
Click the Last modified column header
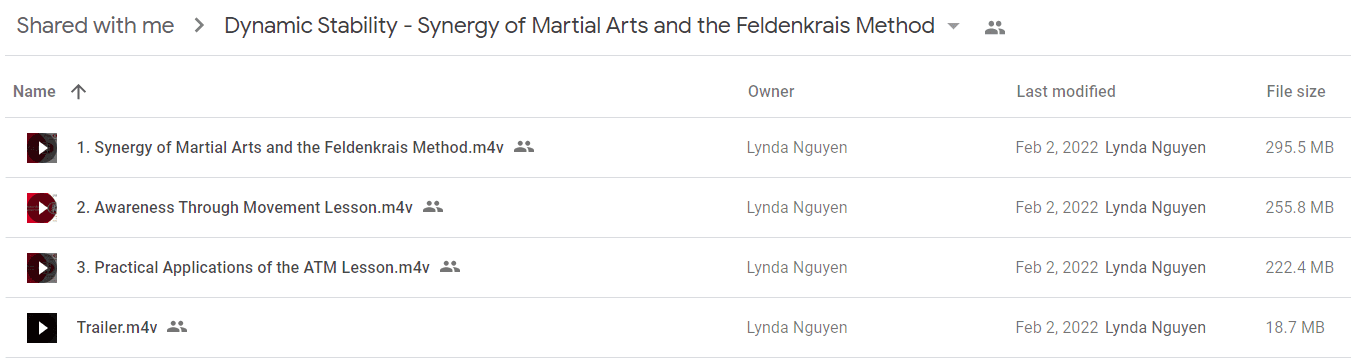pyautogui.click(x=1066, y=91)
